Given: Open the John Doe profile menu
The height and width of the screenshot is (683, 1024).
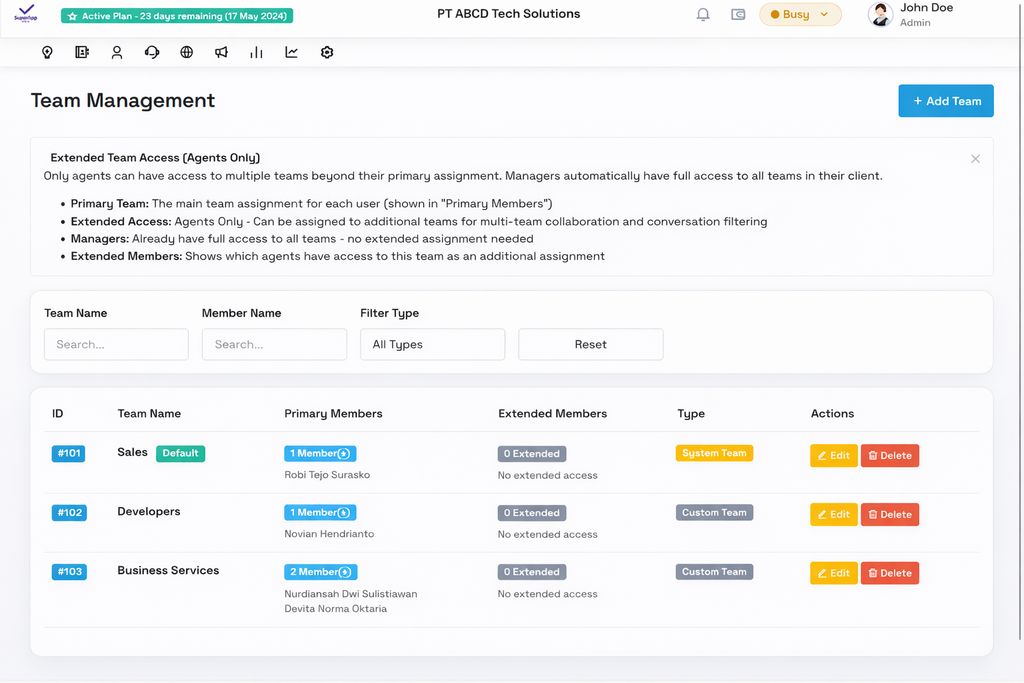Looking at the screenshot, I should (x=910, y=14).
